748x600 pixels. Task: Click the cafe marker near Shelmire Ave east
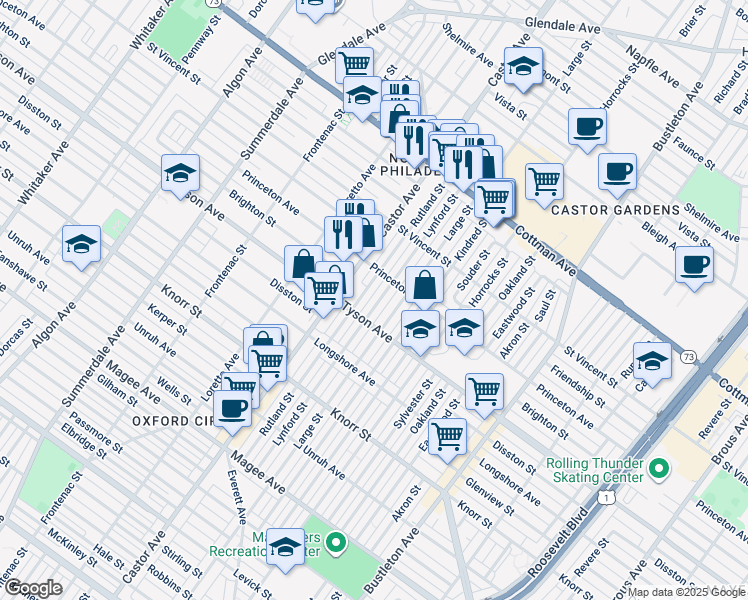pyautogui.click(x=695, y=267)
